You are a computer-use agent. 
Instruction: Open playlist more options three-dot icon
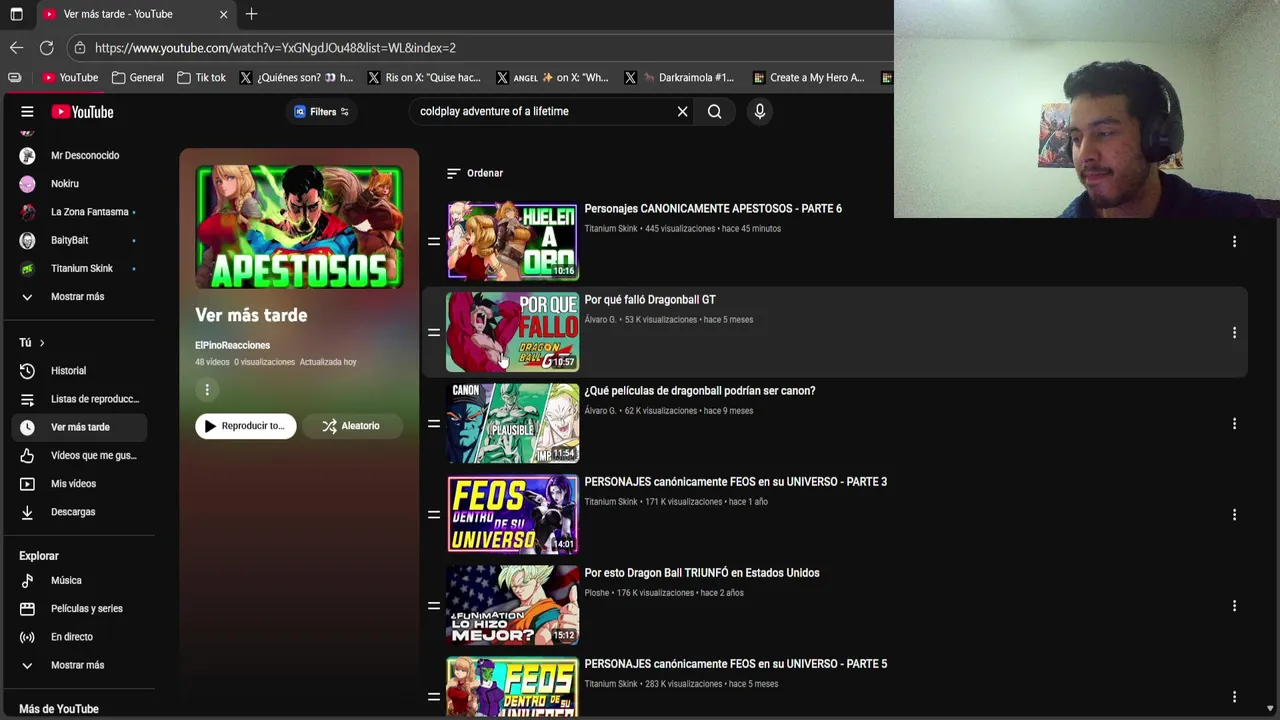coord(207,390)
